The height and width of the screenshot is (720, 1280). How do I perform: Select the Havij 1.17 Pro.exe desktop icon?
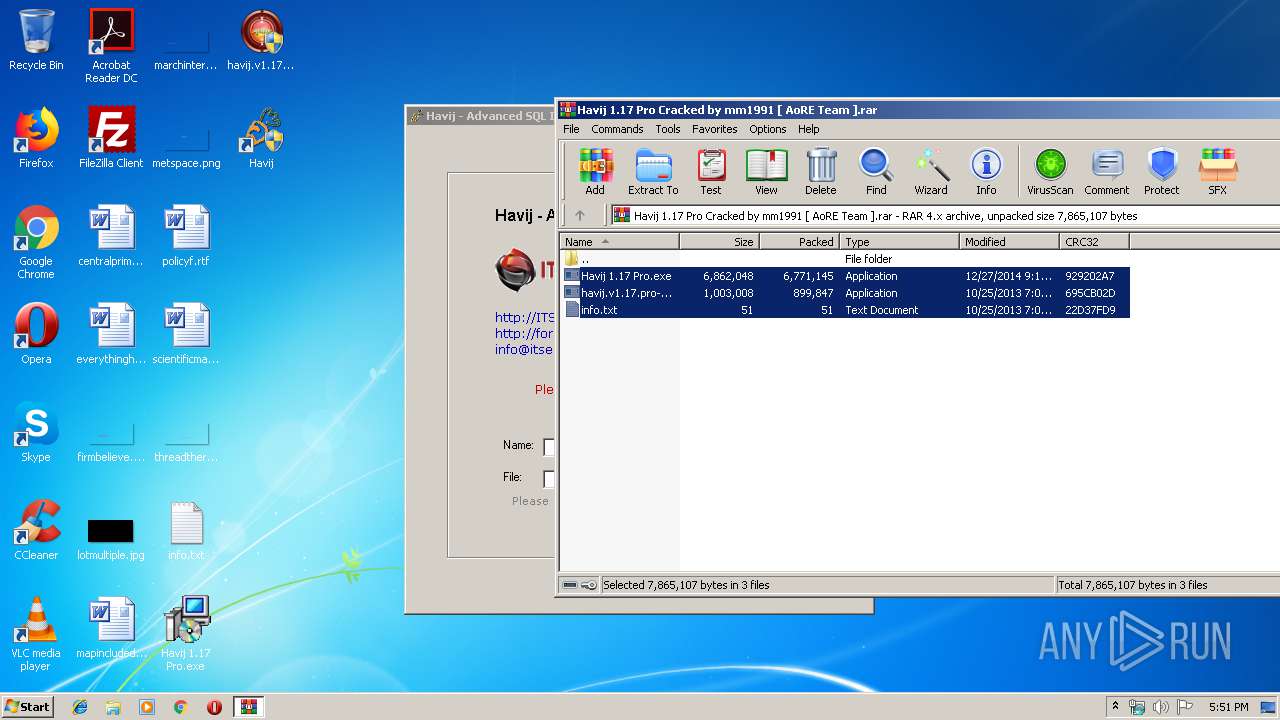click(x=185, y=634)
